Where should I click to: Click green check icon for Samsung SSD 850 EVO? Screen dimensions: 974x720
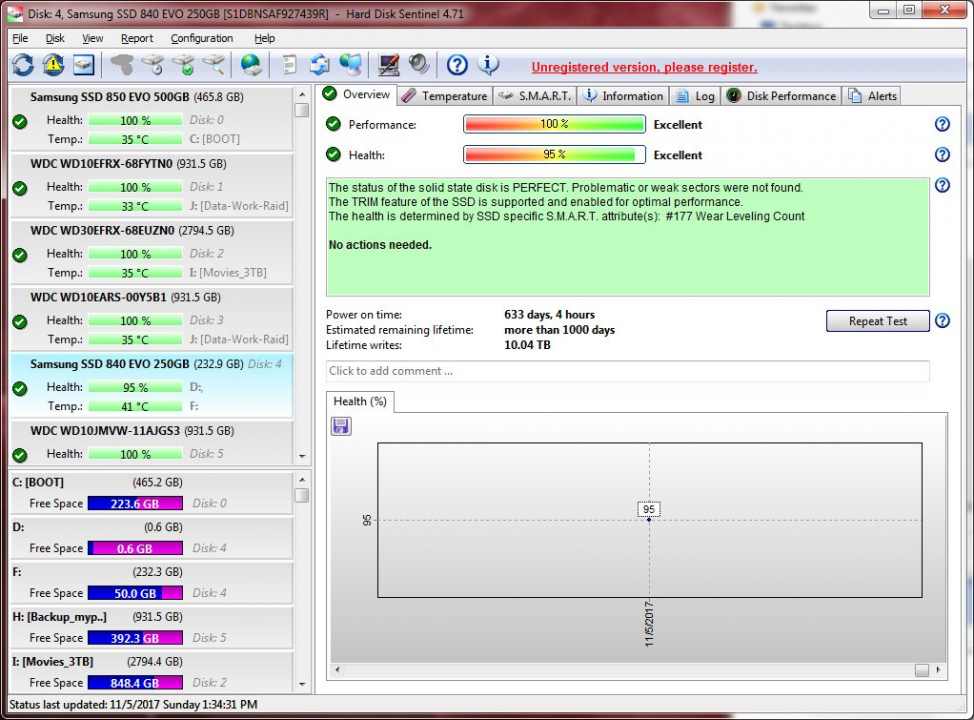(x=20, y=121)
